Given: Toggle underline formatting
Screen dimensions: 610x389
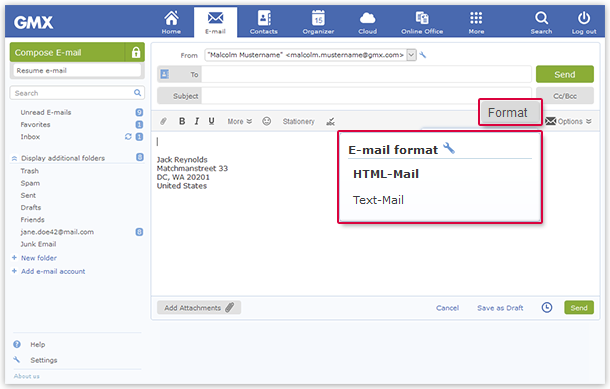Looking at the screenshot, I should 211,121.
